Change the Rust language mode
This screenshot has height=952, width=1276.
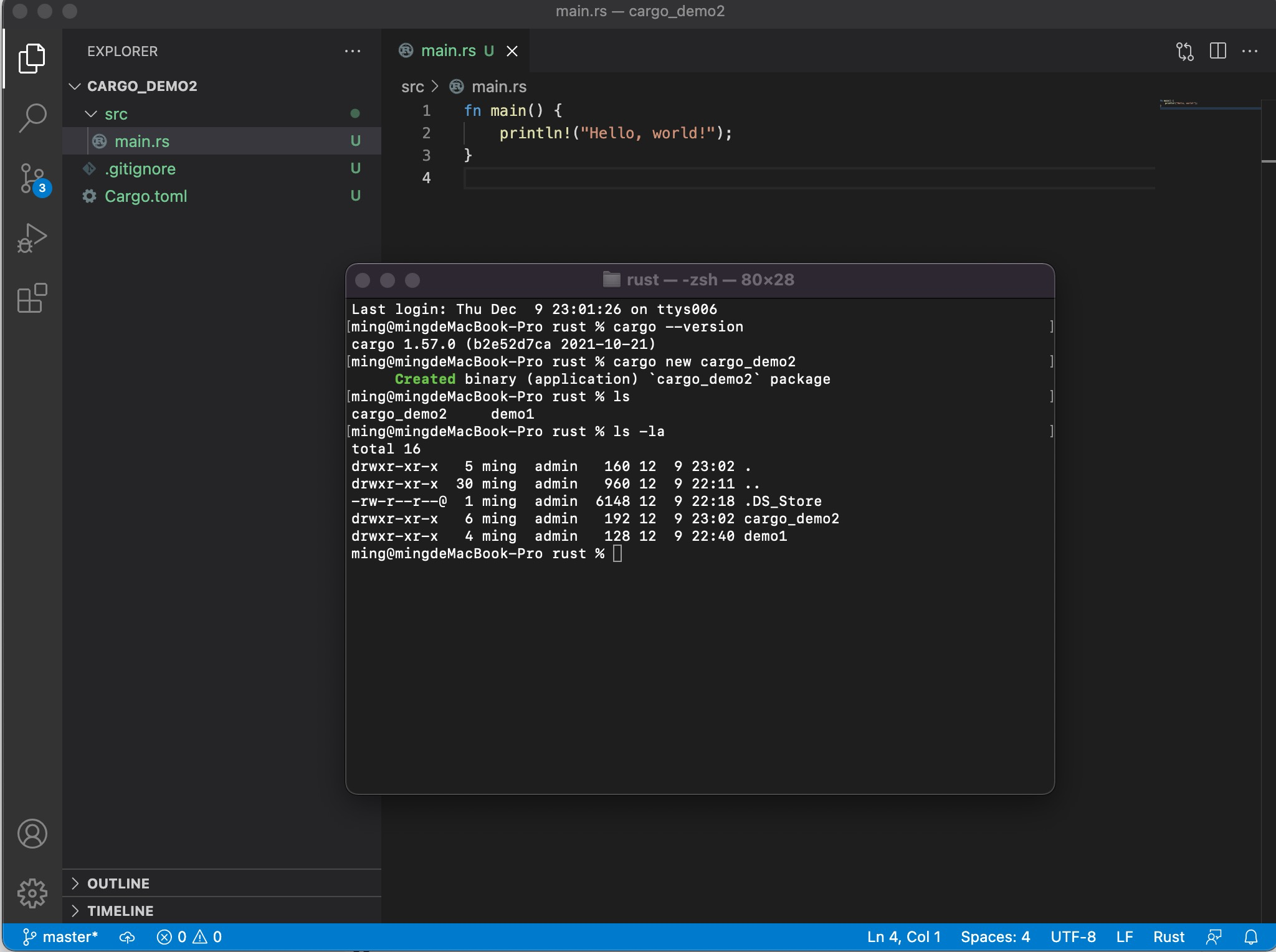coord(1168,937)
